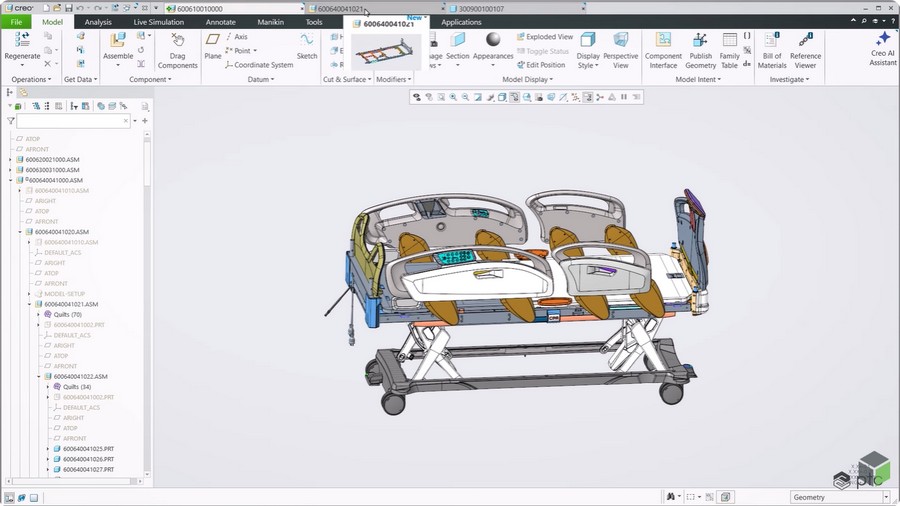Image resolution: width=900 pixels, height=506 pixels.
Task: Click the 600640041021 preview thumbnail
Action: pos(386,52)
